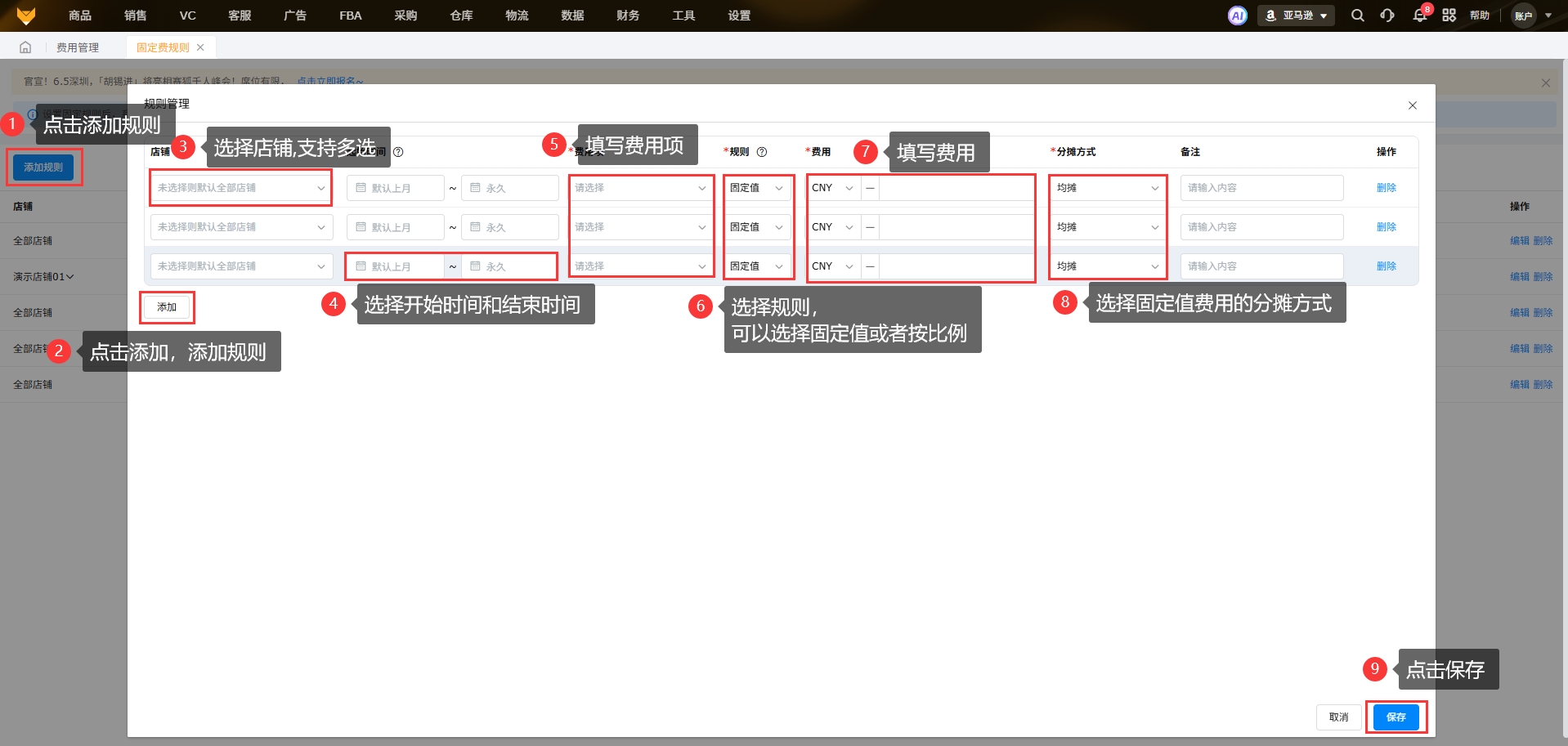This screenshot has width=1568, height=746.
Task: Open the 财务 menu
Action: click(628, 16)
